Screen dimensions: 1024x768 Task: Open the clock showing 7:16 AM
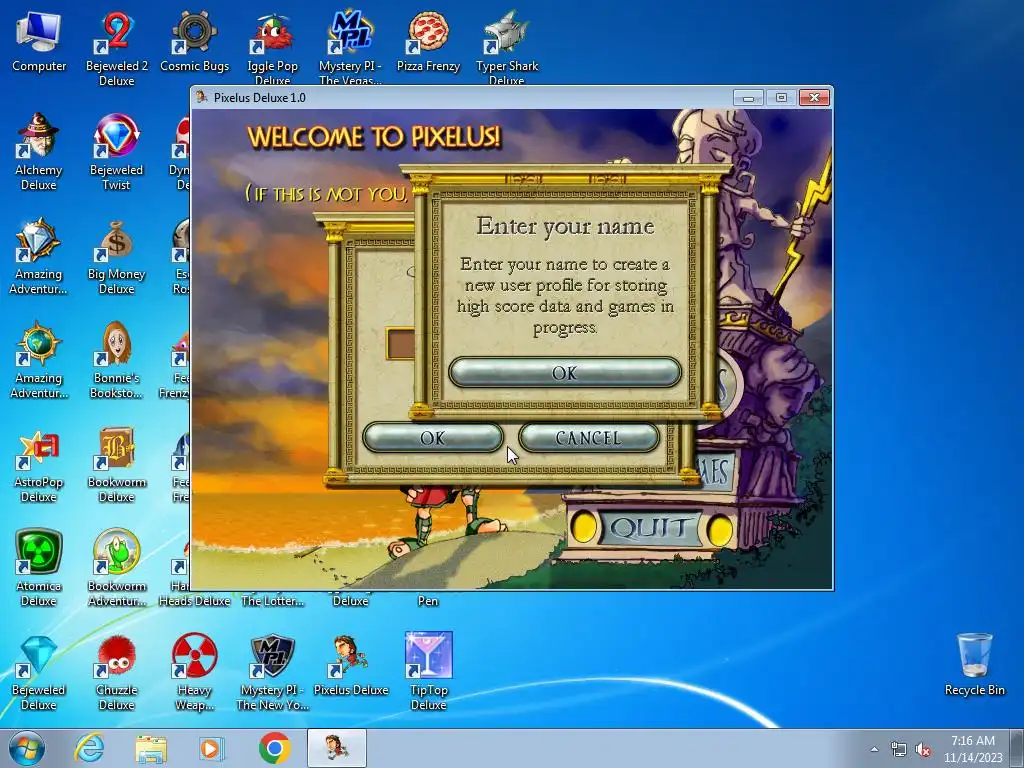(972, 748)
